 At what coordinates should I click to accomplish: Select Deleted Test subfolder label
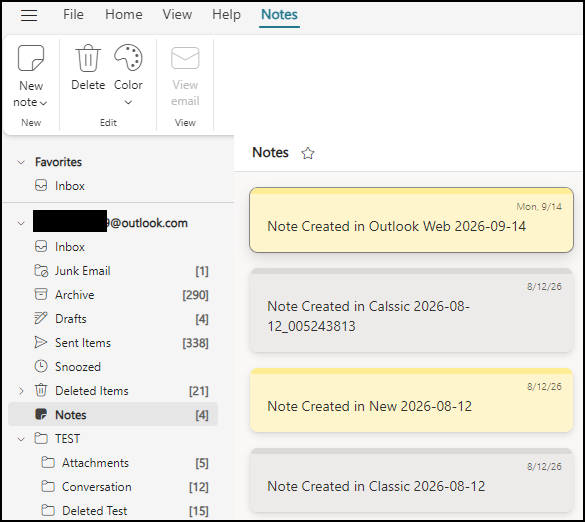94,510
